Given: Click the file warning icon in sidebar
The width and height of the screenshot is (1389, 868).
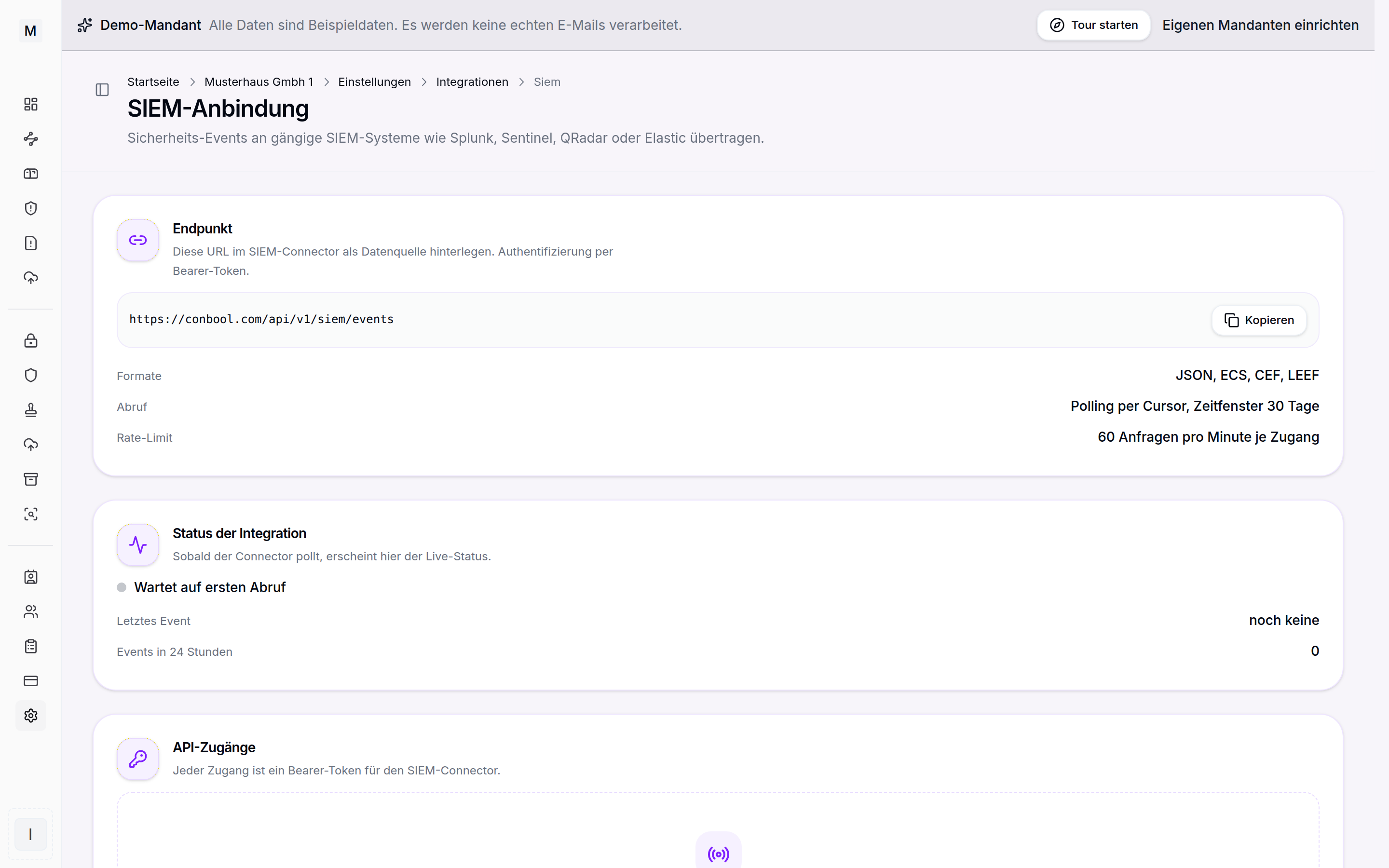Looking at the screenshot, I should [30, 244].
